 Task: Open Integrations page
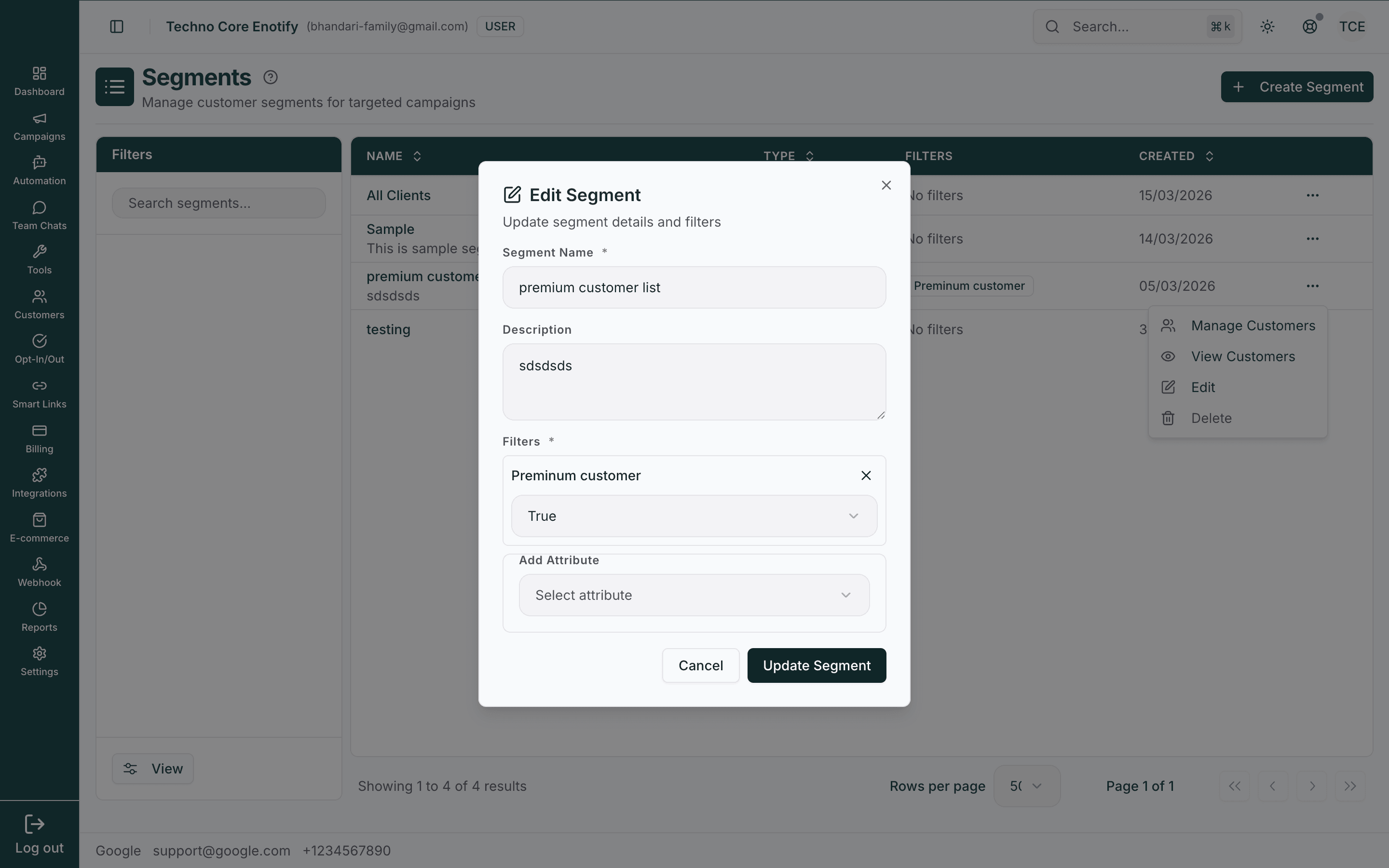pyautogui.click(x=39, y=483)
